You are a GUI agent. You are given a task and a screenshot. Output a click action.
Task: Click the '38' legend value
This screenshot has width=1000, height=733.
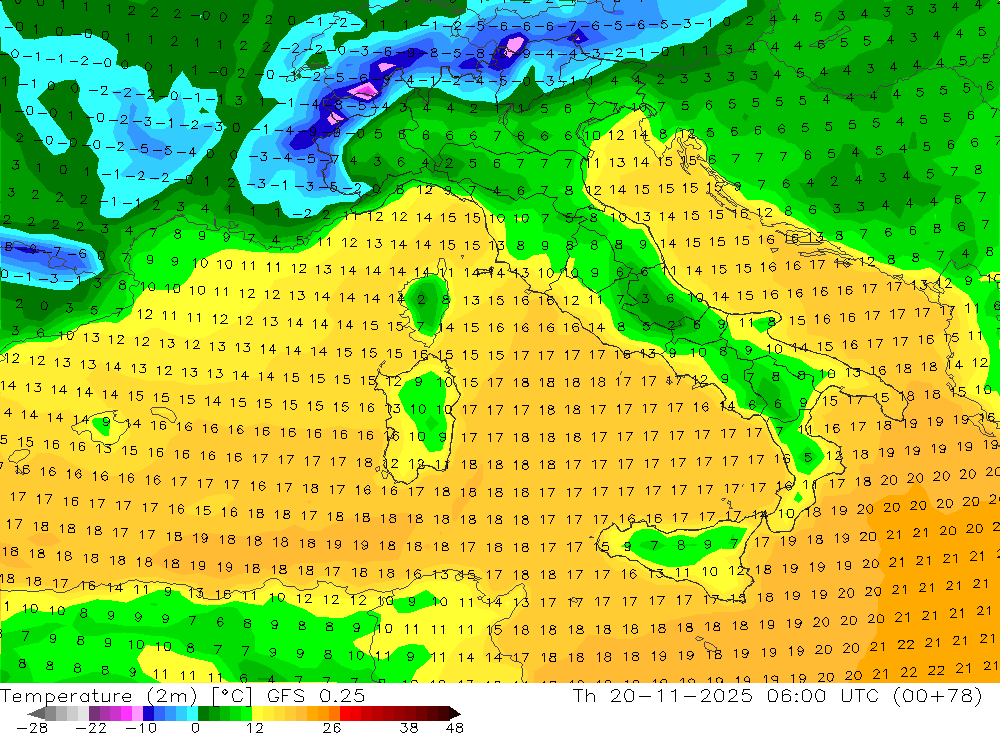(x=409, y=727)
